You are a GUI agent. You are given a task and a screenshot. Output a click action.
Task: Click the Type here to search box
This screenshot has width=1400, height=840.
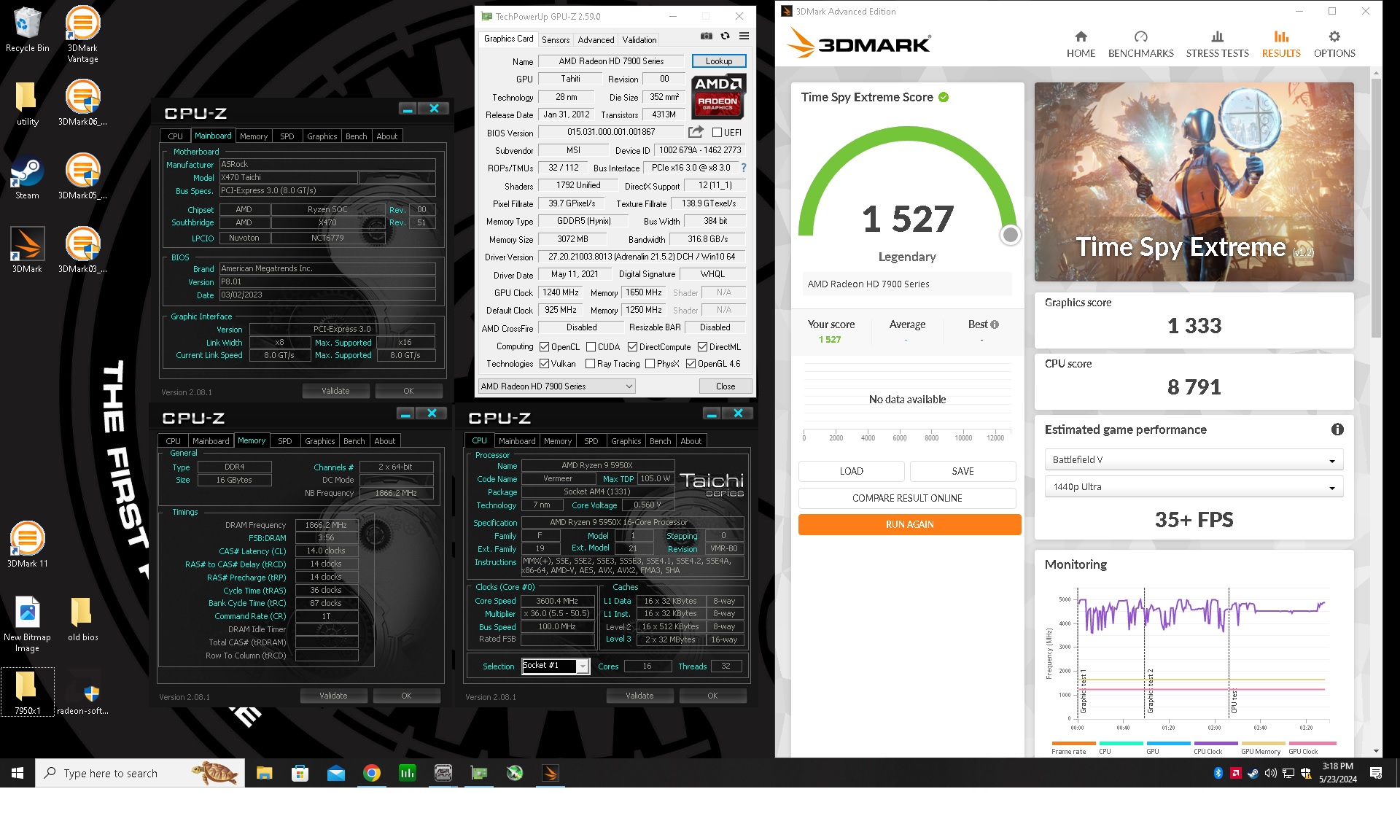pyautogui.click(x=140, y=773)
